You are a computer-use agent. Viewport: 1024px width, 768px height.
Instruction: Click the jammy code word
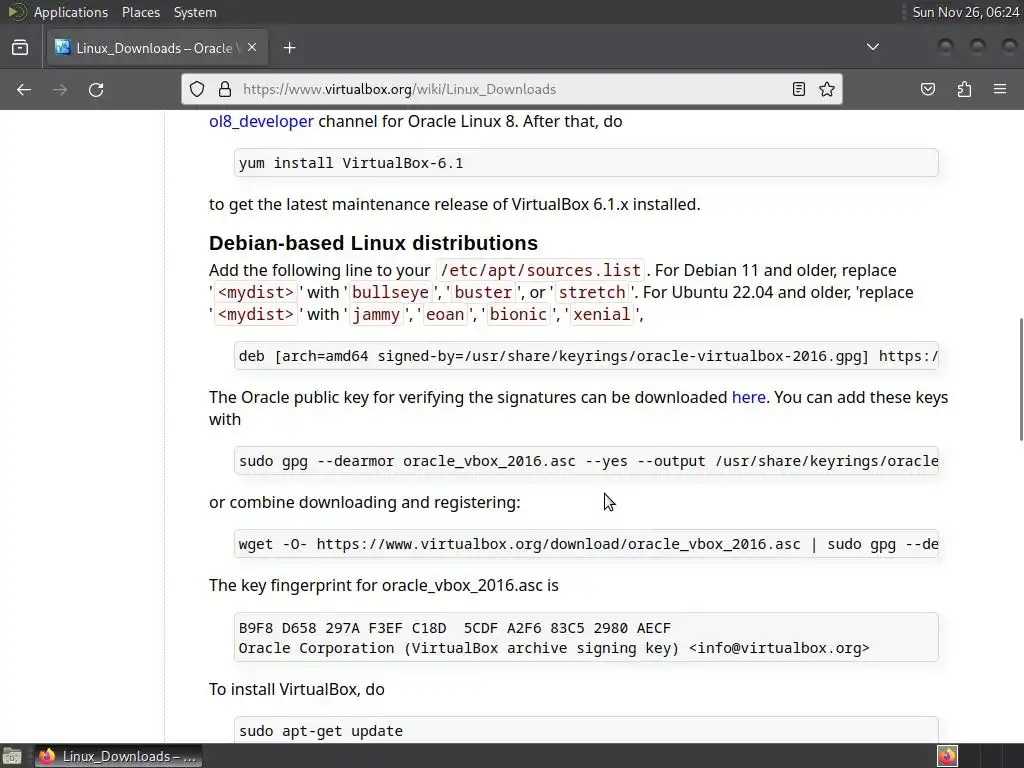click(x=376, y=315)
